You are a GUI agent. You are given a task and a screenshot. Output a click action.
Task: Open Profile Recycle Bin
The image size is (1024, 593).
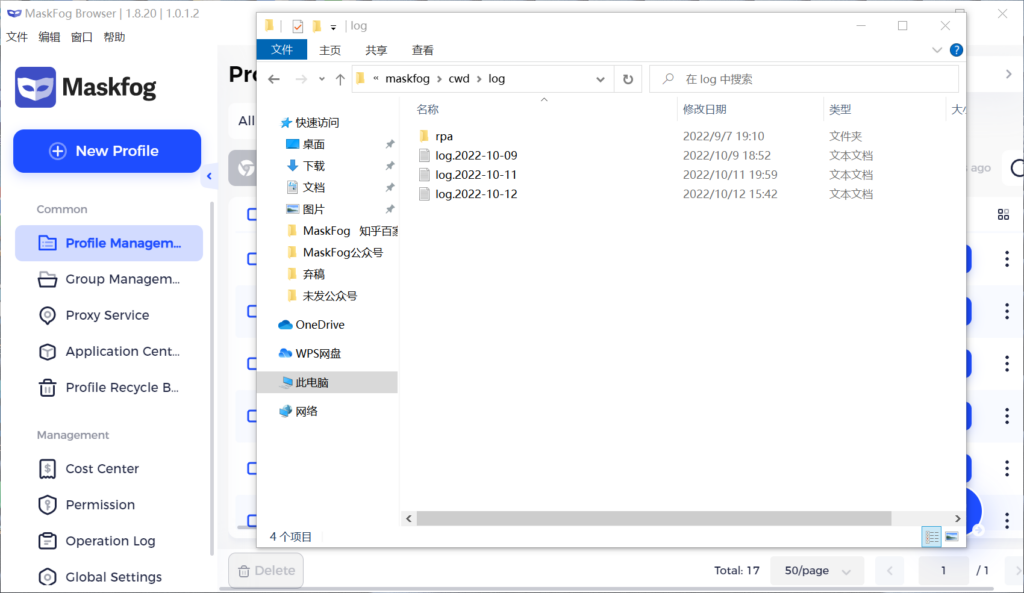109,387
